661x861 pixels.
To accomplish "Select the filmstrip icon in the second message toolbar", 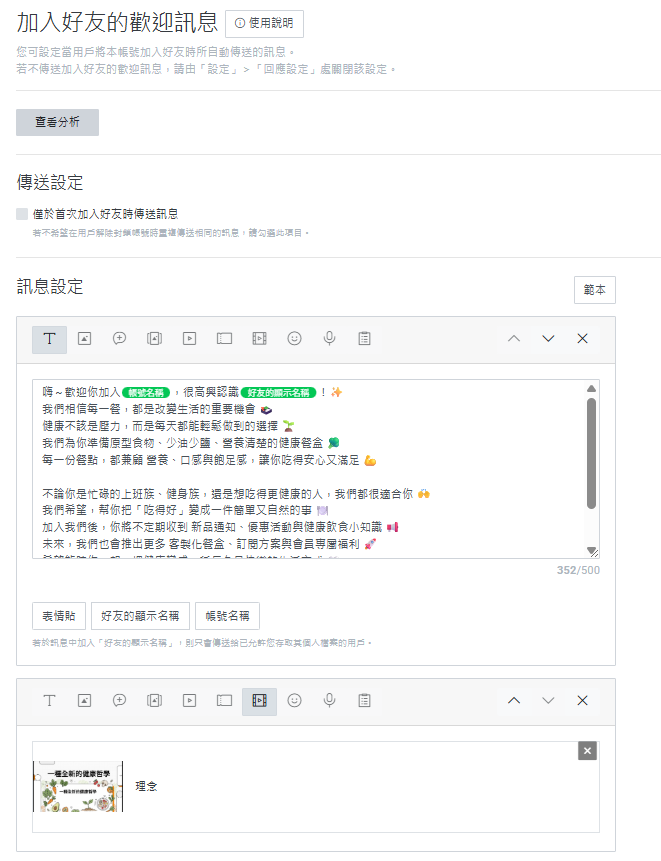I will pyautogui.click(x=259, y=701).
